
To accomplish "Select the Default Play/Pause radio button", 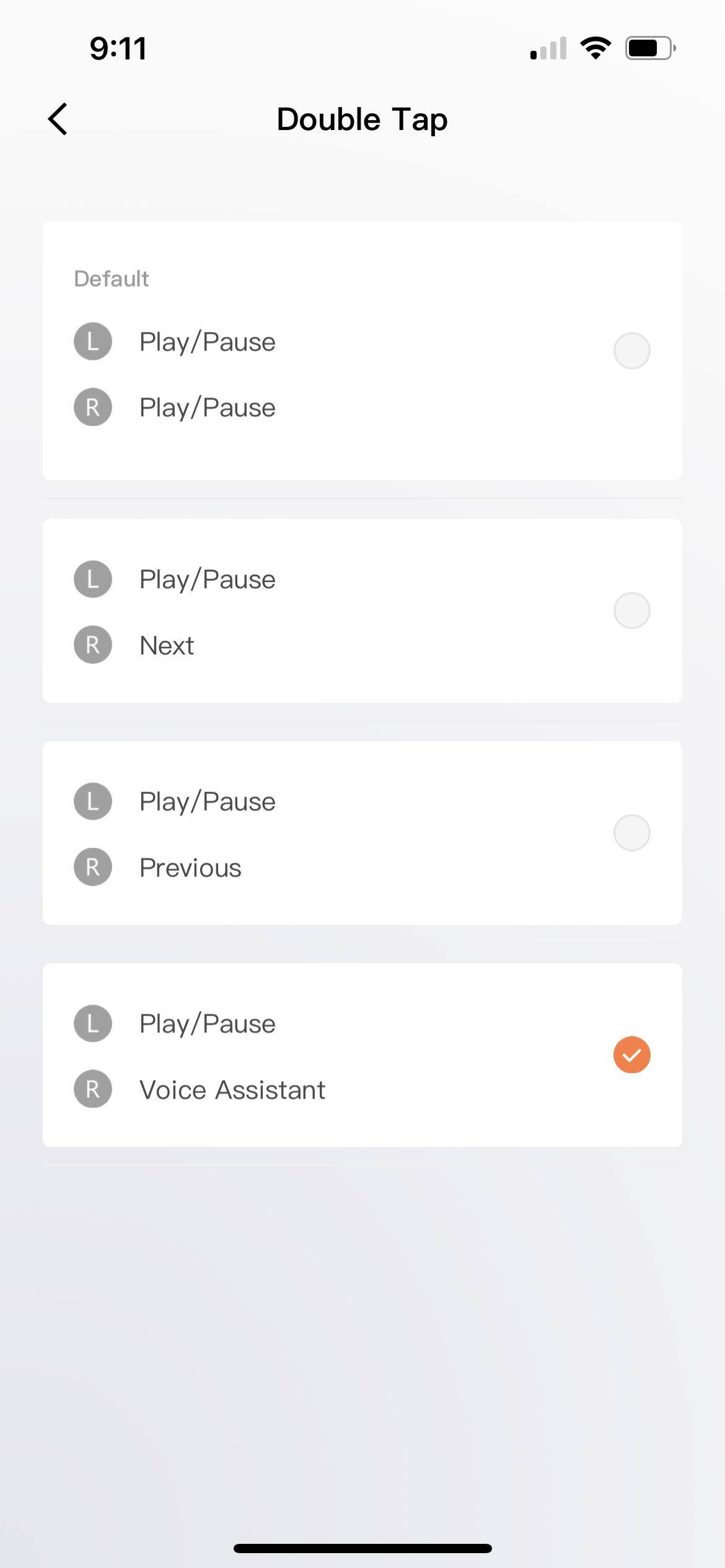I will coord(631,351).
